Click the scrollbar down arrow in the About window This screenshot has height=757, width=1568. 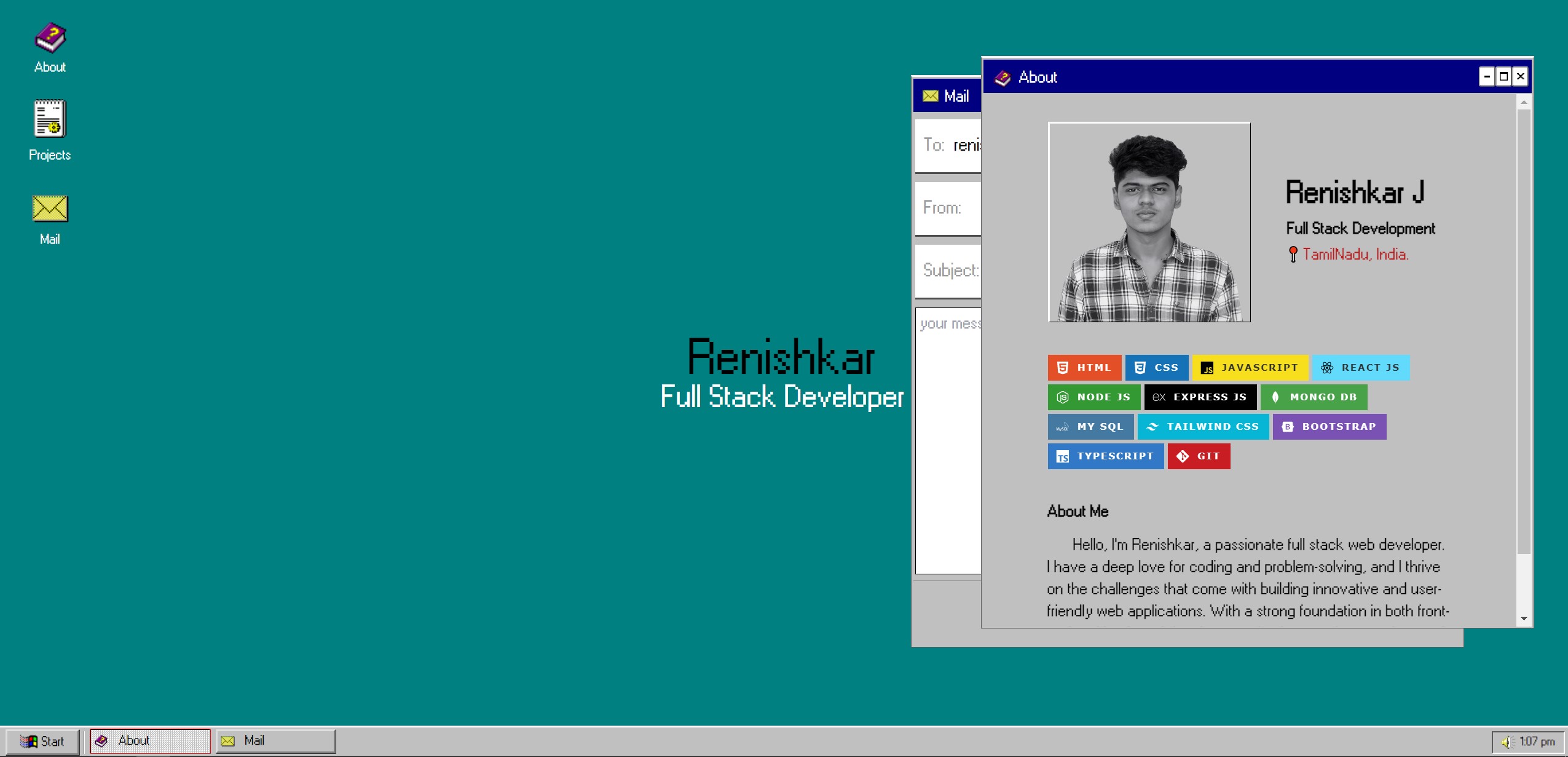[x=1525, y=618]
